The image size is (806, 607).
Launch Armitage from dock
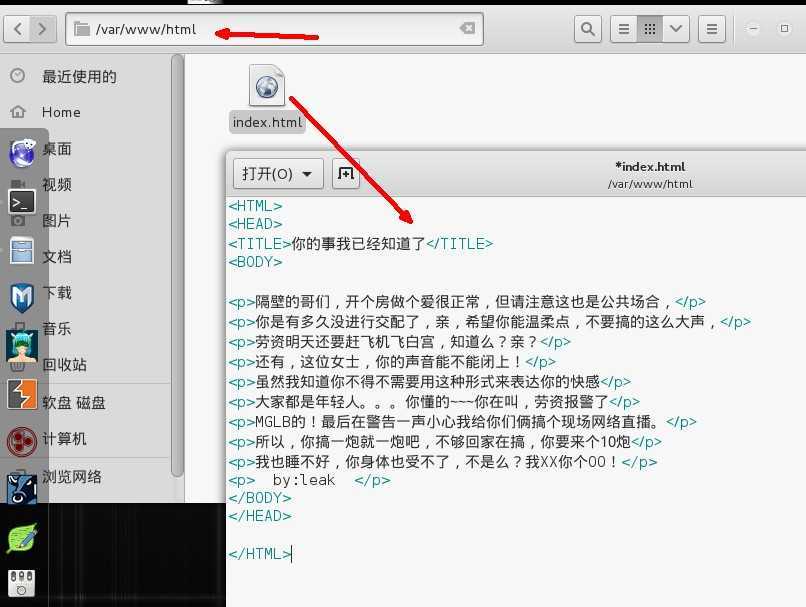(22, 346)
